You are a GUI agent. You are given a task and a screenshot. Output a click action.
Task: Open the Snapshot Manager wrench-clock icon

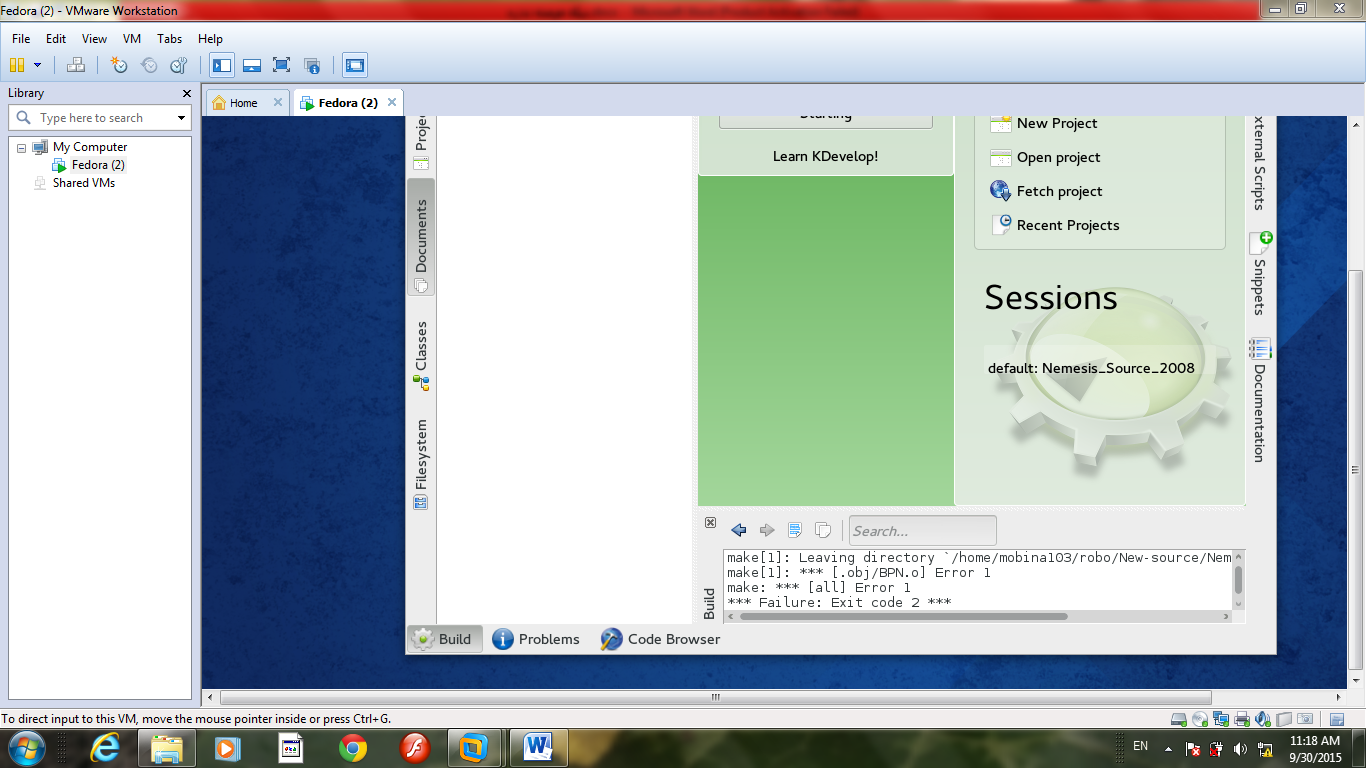[179, 65]
